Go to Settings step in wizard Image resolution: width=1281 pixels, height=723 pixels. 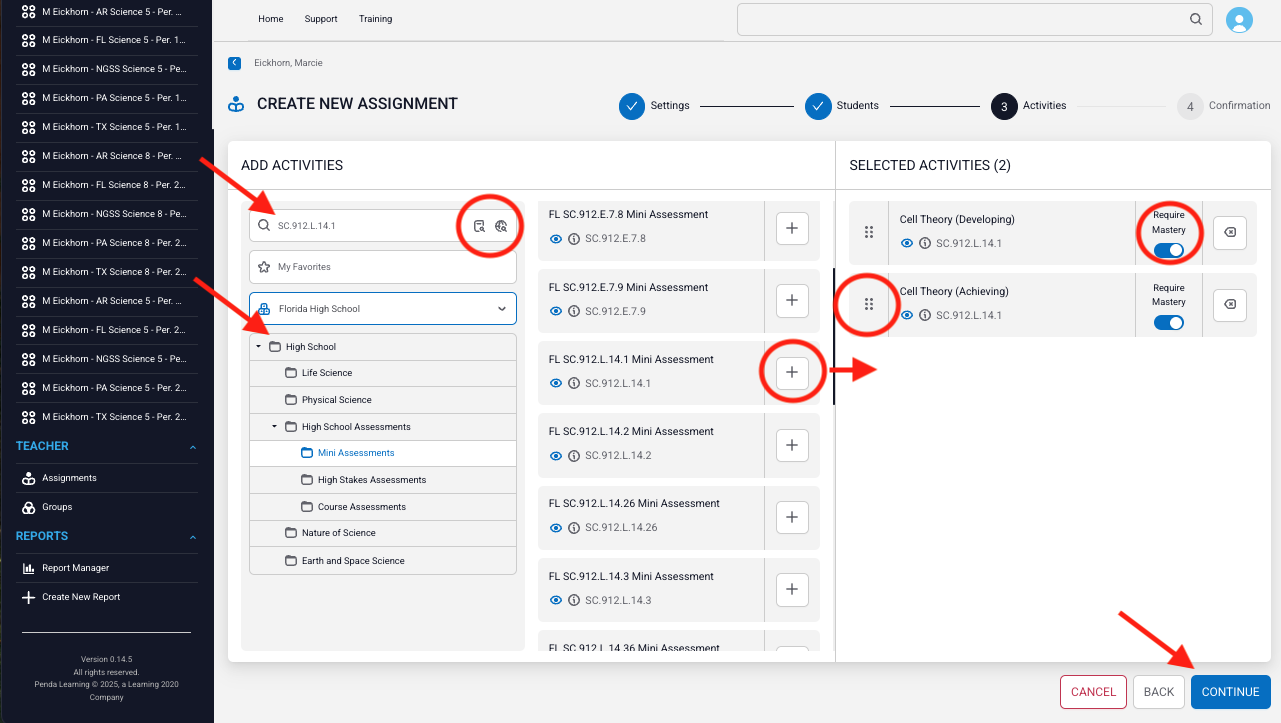click(x=654, y=106)
